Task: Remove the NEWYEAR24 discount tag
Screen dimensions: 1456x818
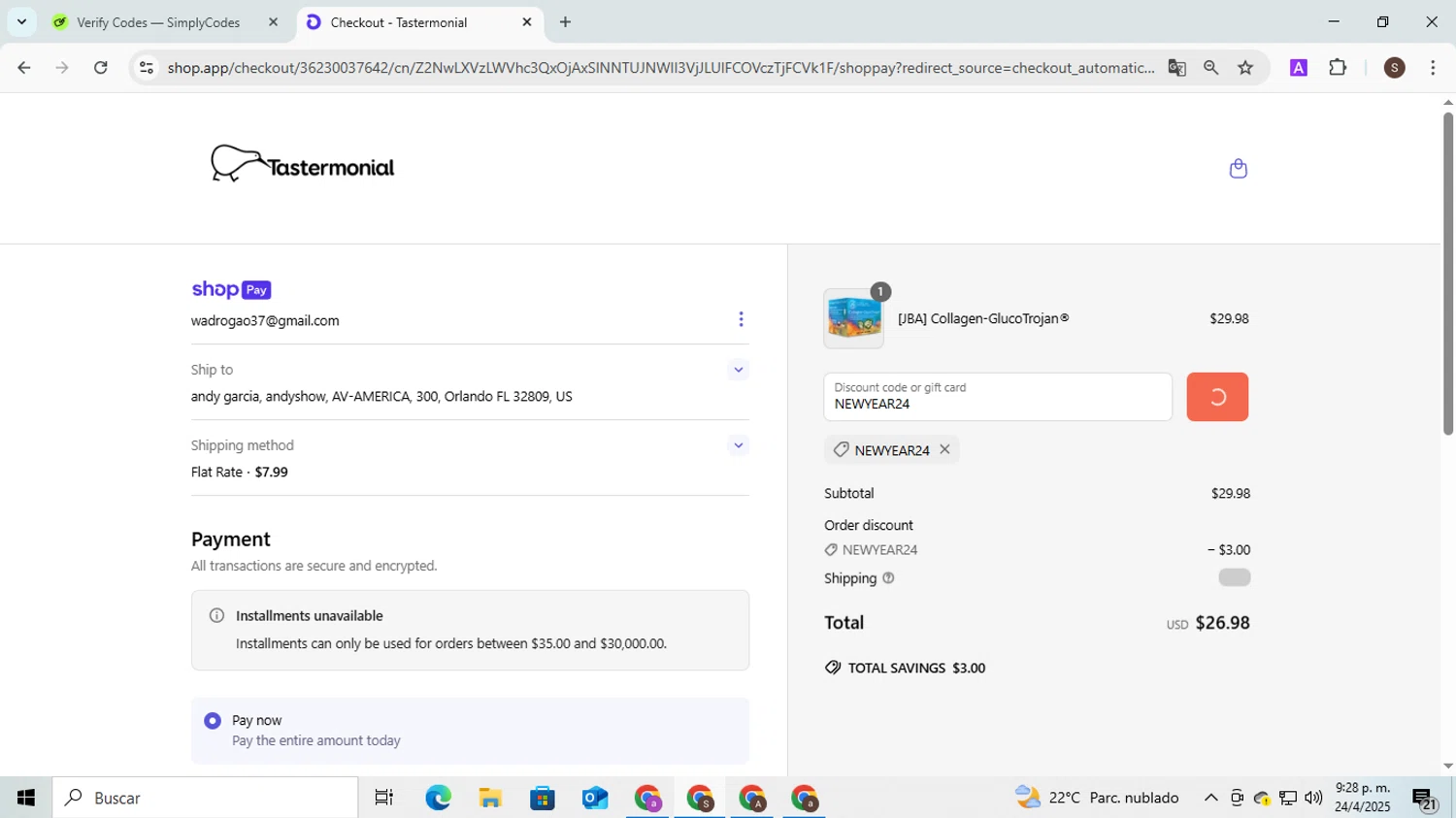Action: click(x=944, y=449)
